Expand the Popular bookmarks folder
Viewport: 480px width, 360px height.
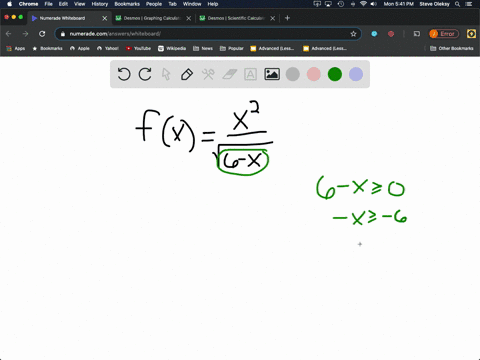click(232, 48)
